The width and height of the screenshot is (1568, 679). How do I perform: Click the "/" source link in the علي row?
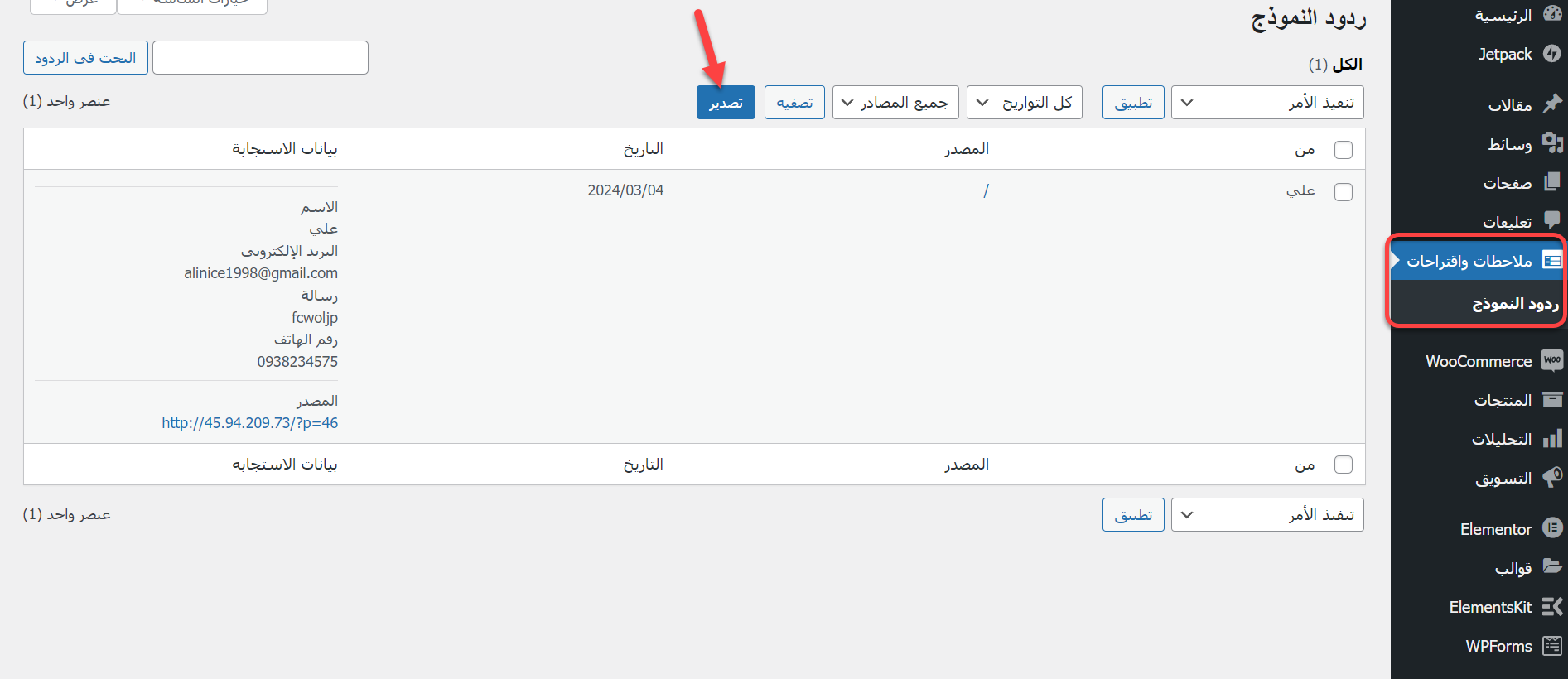(986, 190)
